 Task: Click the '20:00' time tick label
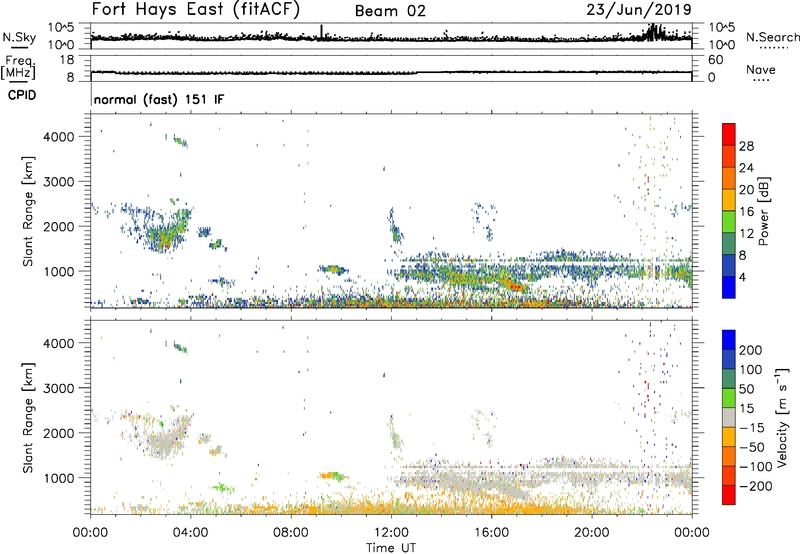coord(592,533)
